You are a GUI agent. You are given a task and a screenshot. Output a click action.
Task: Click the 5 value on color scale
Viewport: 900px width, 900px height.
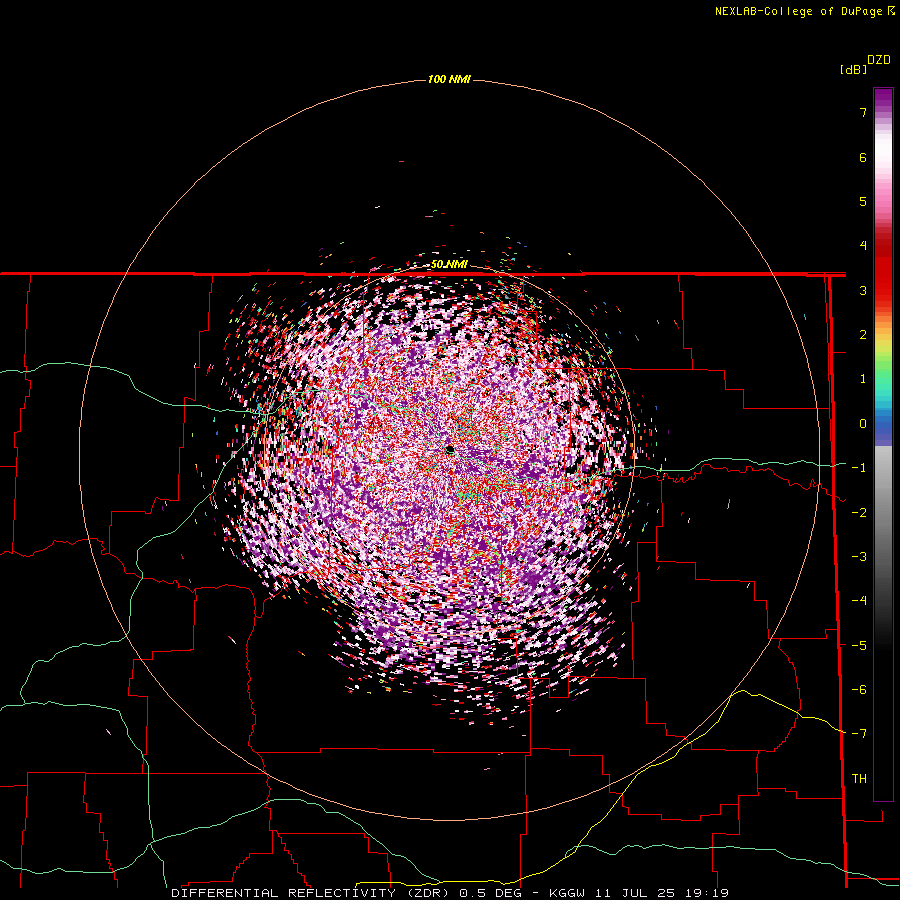[x=863, y=201]
